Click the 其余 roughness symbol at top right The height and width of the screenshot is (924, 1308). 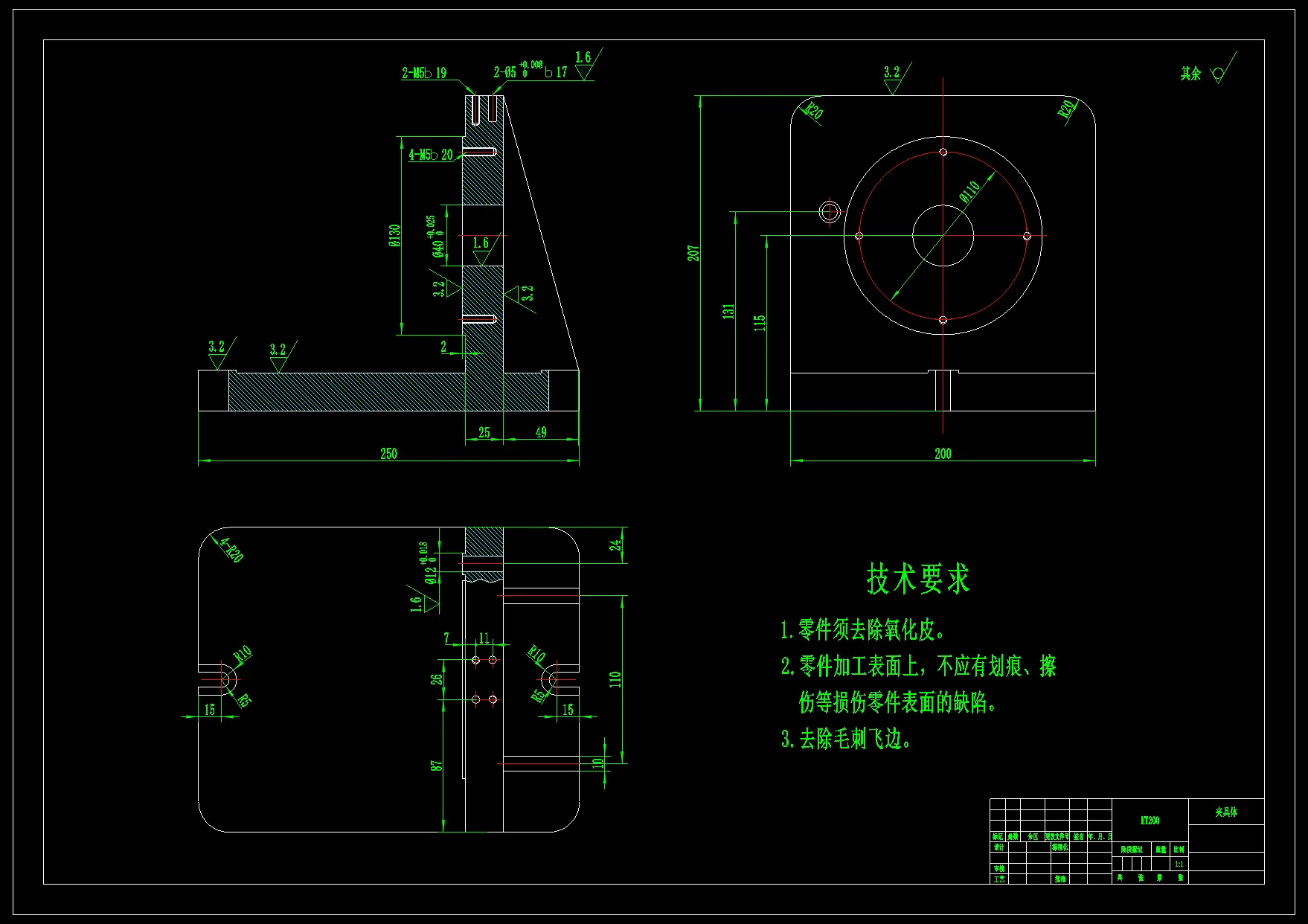1206,72
